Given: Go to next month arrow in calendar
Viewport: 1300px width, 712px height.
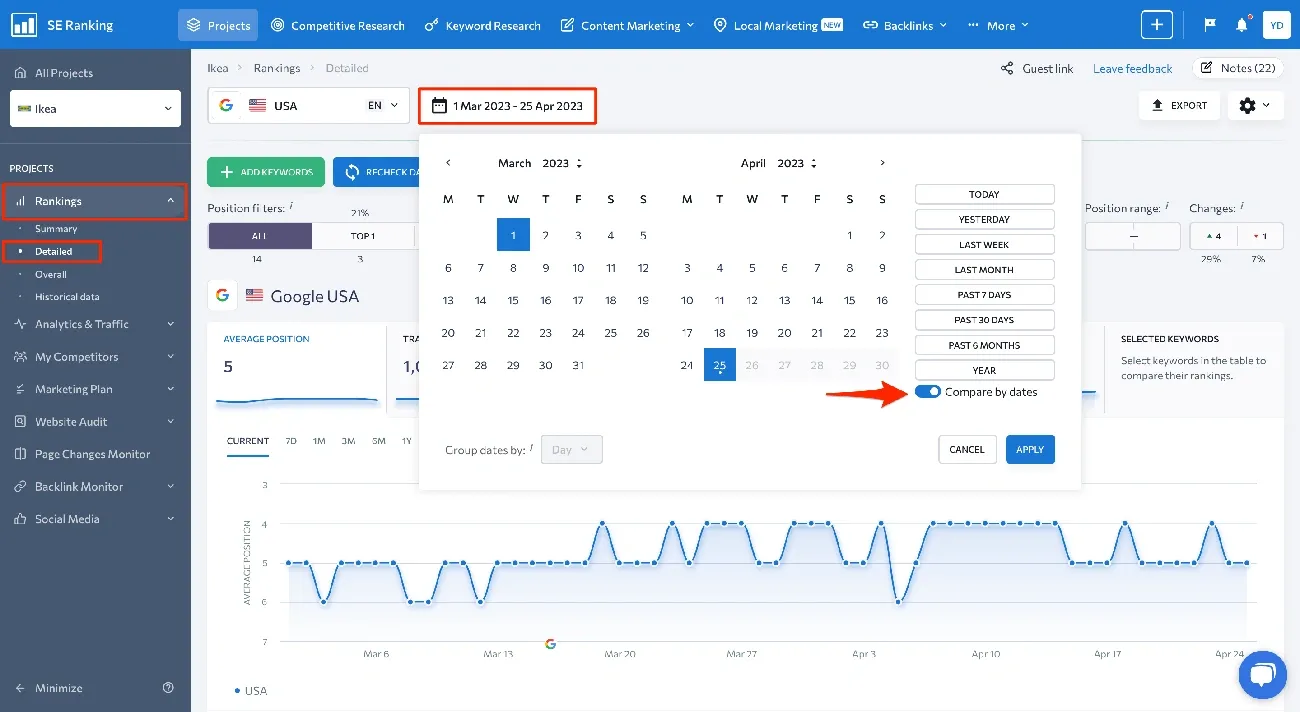Looking at the screenshot, I should coord(881,163).
